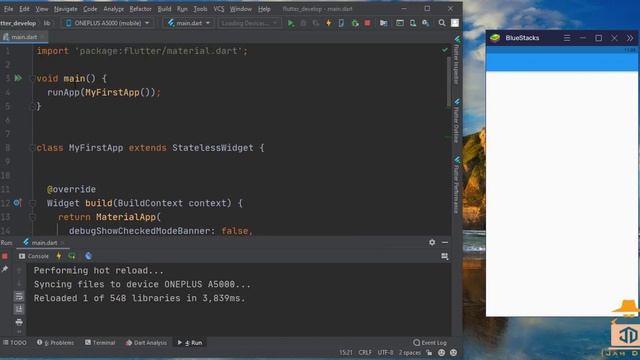Click the red Stop button in main toolbar

[367, 23]
